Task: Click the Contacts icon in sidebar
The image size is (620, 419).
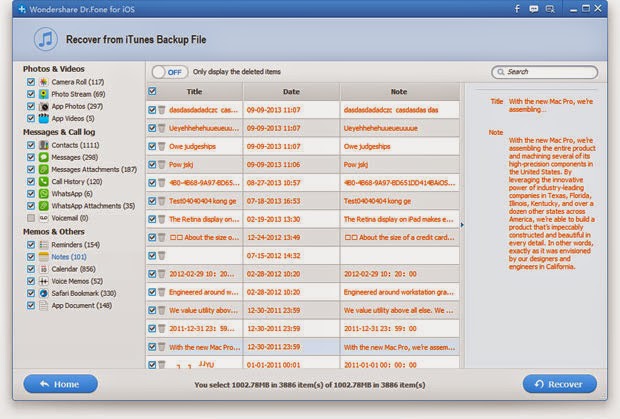Action: [x=43, y=145]
